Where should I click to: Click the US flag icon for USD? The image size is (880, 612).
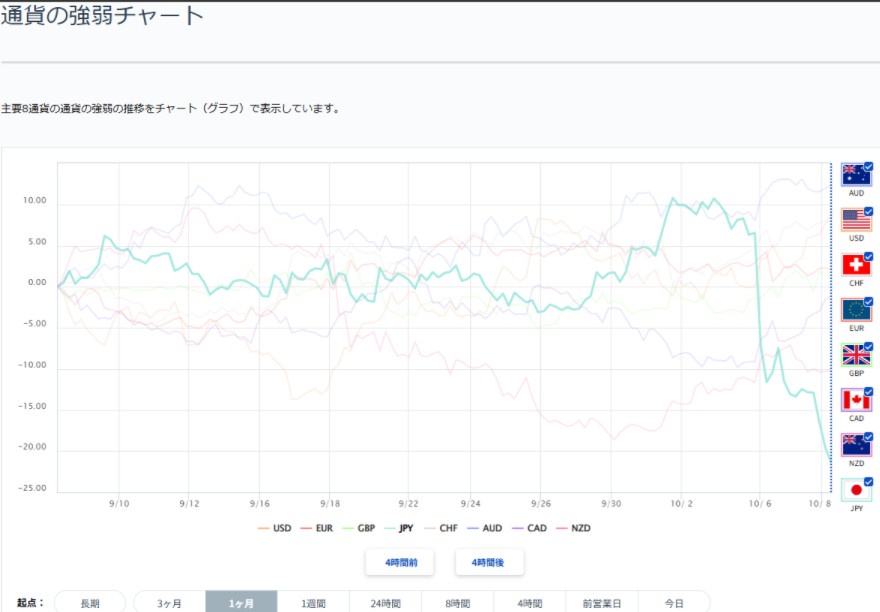click(855, 220)
